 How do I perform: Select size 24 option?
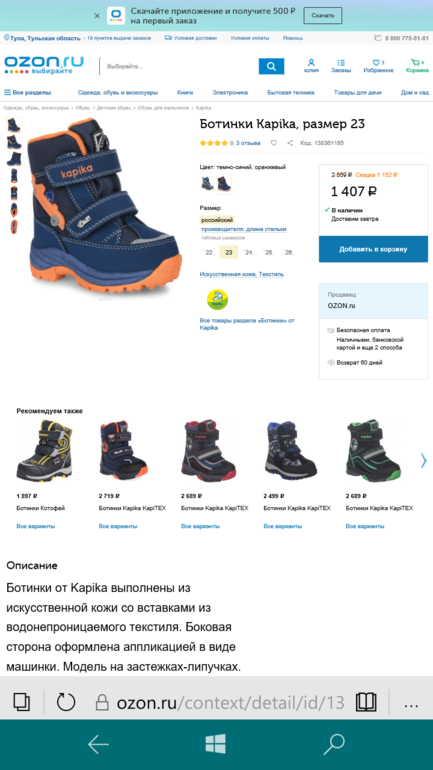click(x=249, y=252)
